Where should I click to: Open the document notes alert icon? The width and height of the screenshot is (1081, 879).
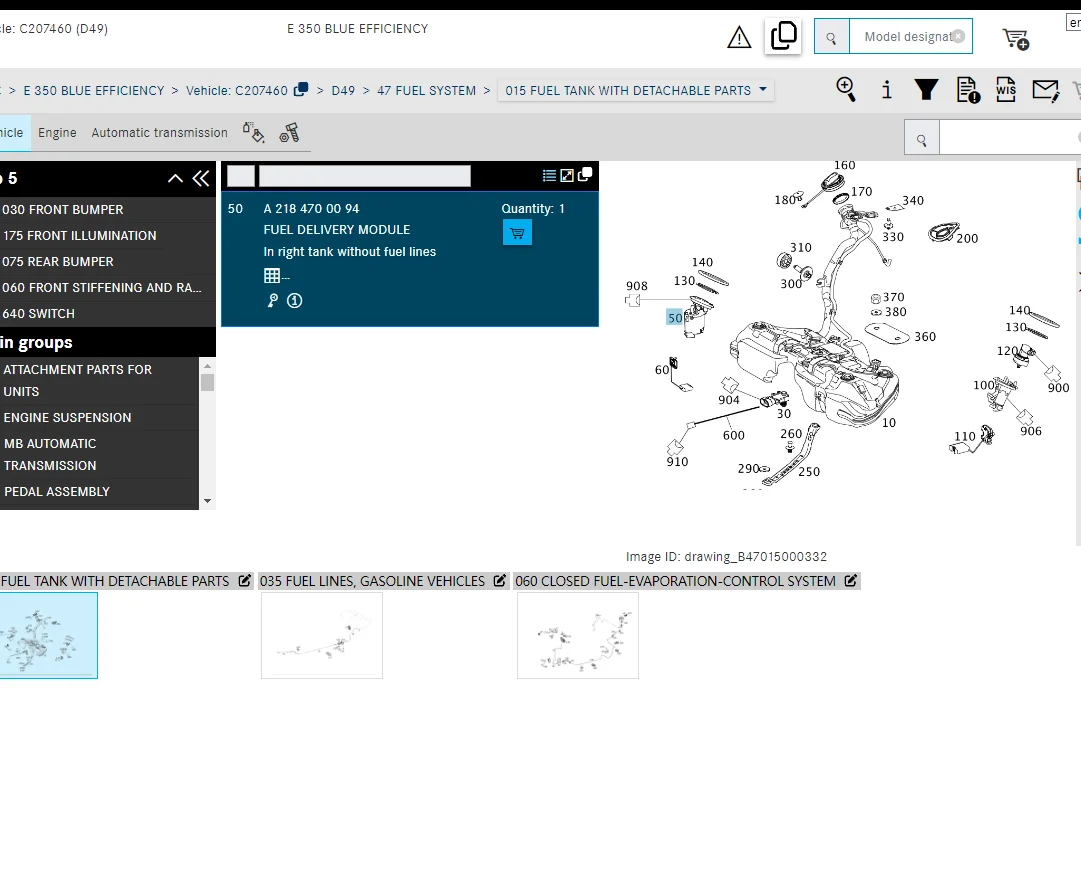coord(968,90)
